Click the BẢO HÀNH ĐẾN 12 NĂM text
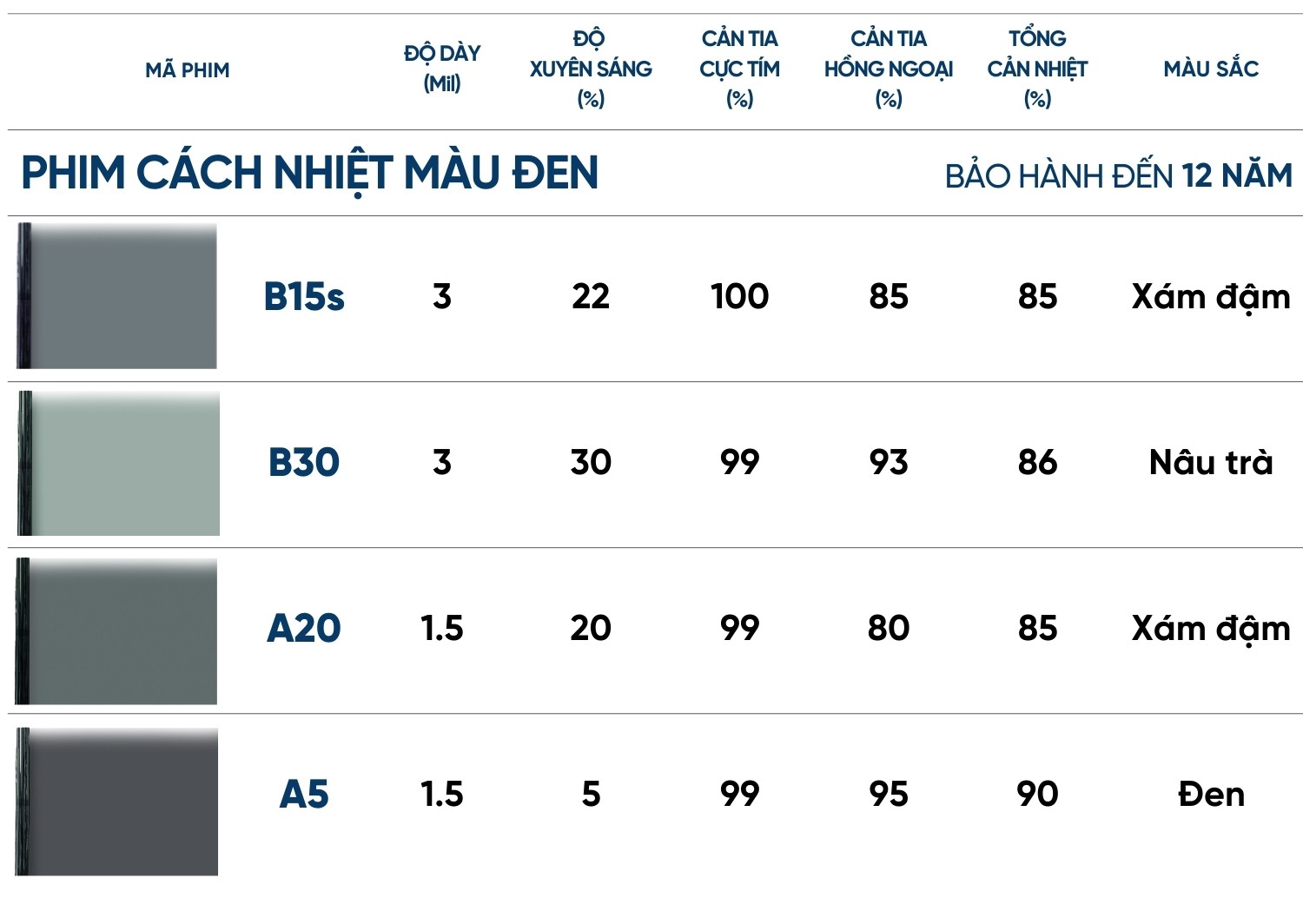The image size is (1303, 924). (x=1119, y=176)
